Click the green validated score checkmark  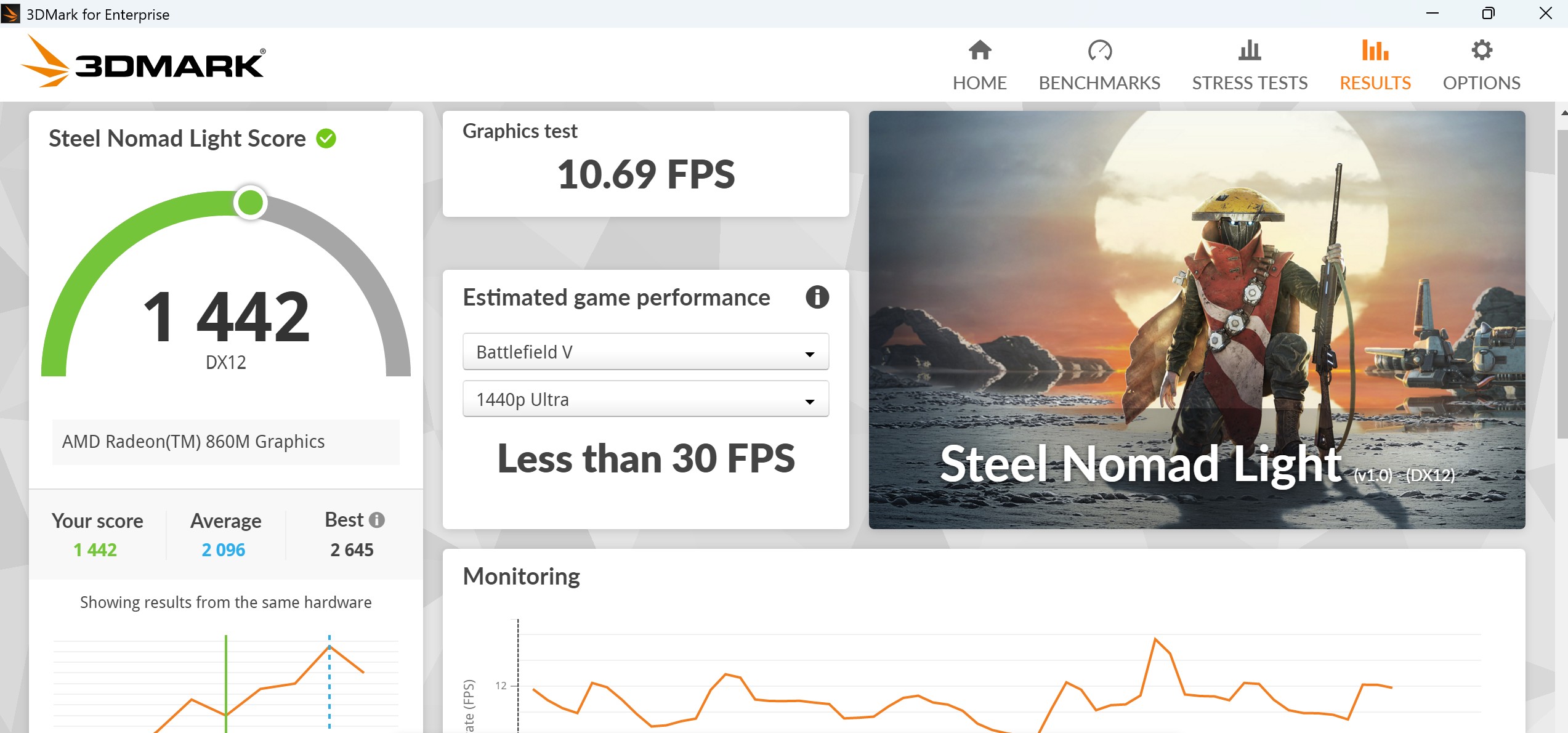326,139
